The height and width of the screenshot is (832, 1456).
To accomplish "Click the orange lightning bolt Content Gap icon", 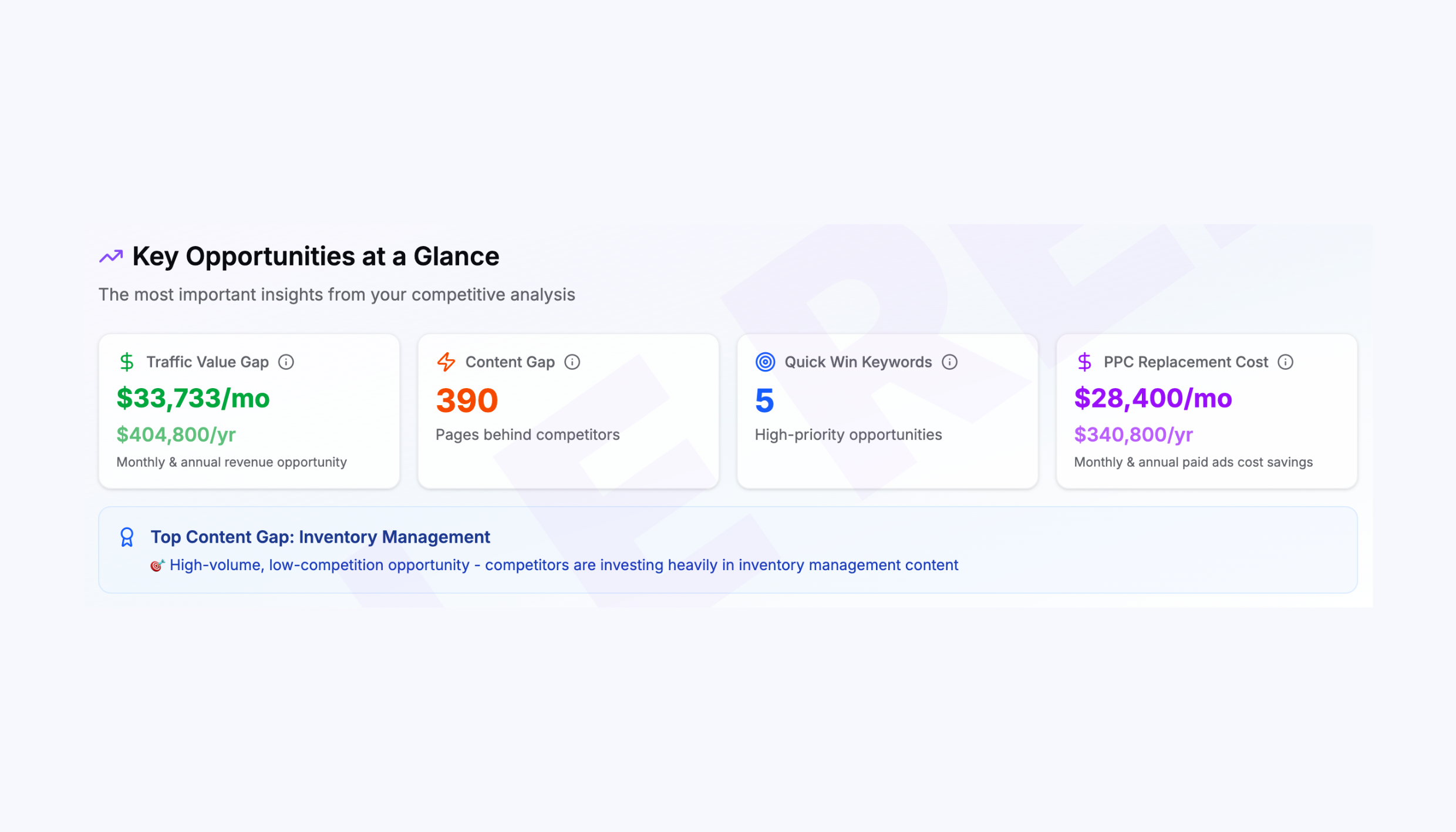I will pos(446,362).
